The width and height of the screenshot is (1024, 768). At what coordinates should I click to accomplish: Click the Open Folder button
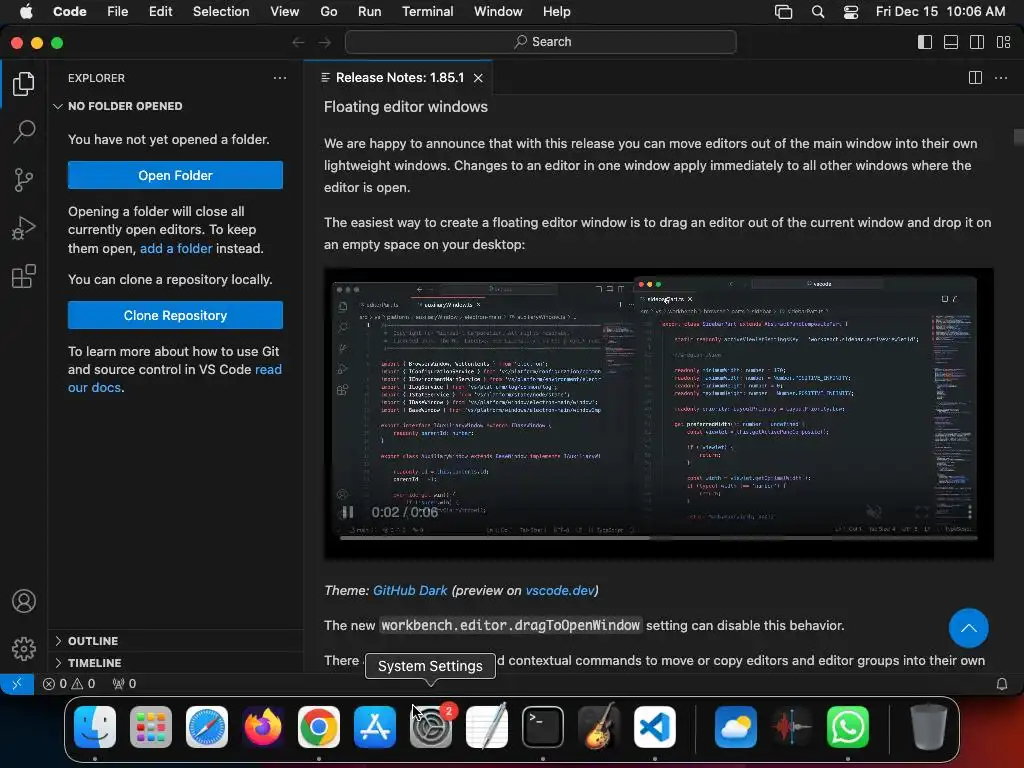[175, 175]
